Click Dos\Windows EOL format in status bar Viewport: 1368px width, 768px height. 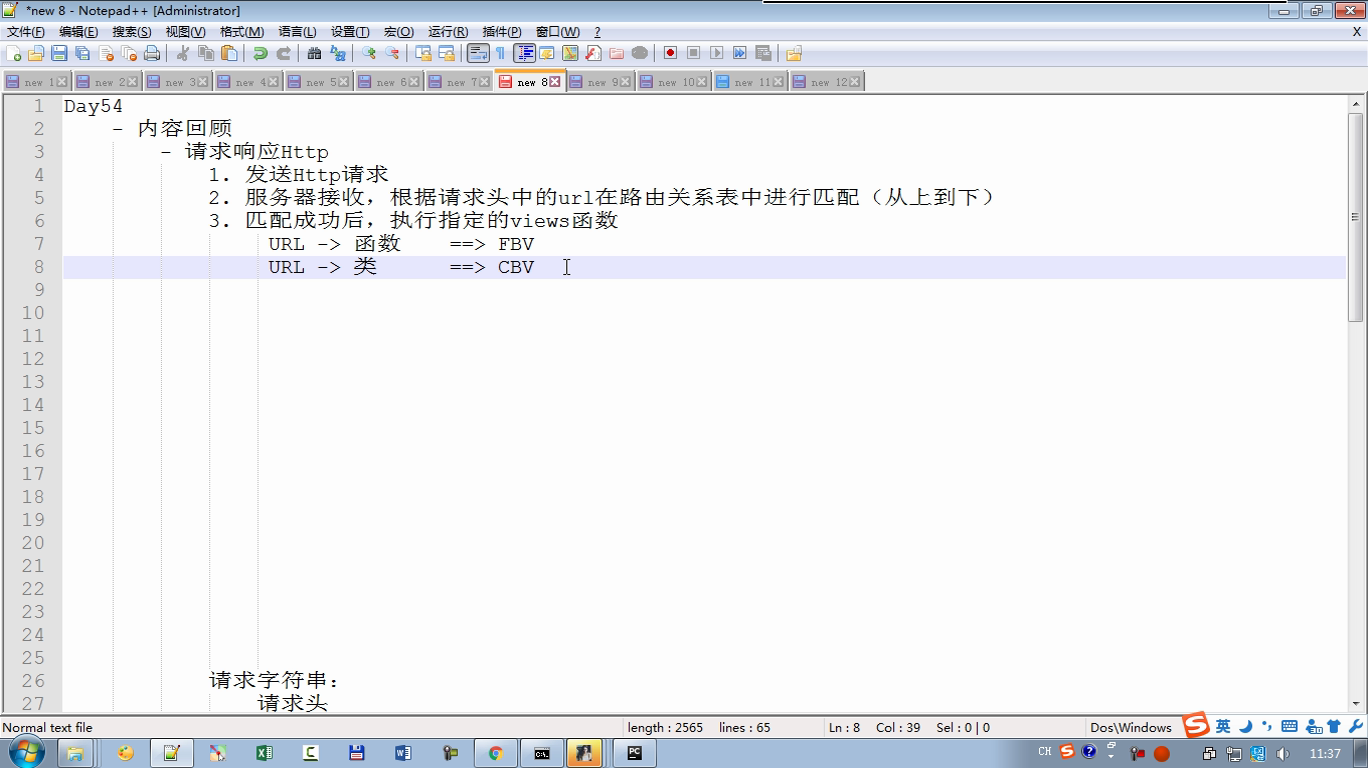(x=1130, y=727)
